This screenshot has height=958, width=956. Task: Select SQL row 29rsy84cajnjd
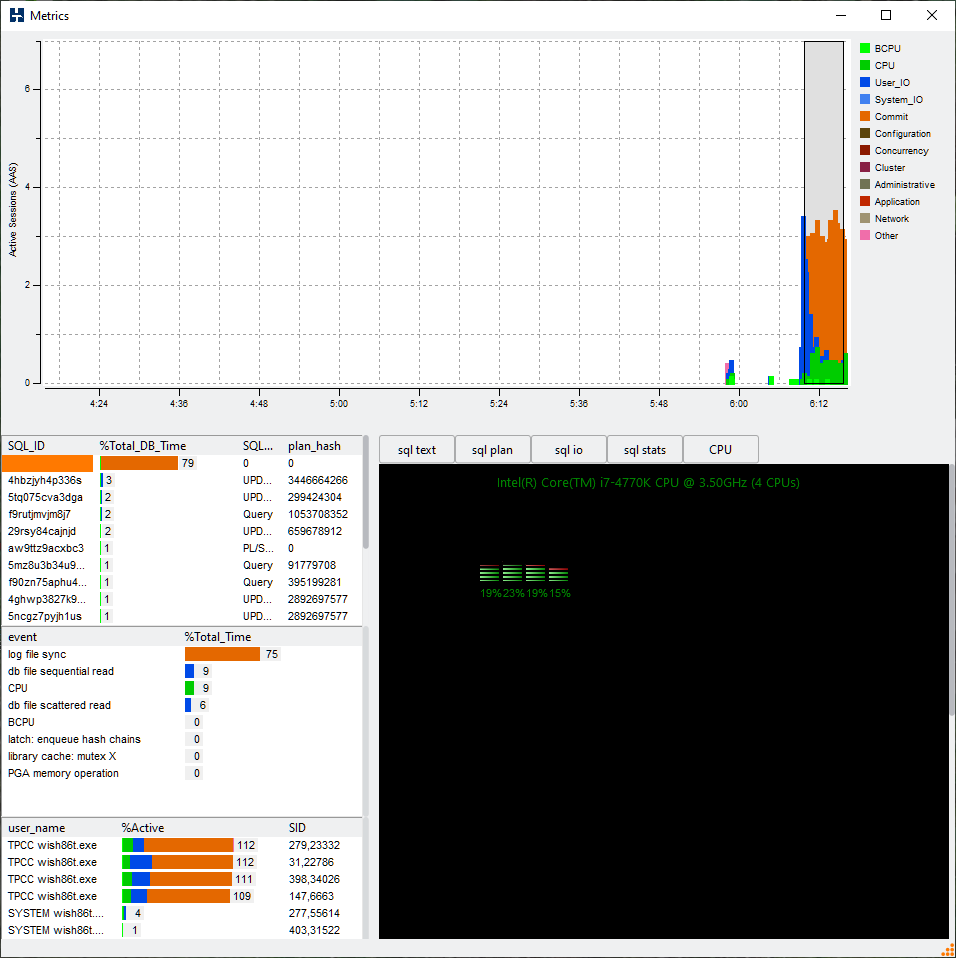point(182,532)
